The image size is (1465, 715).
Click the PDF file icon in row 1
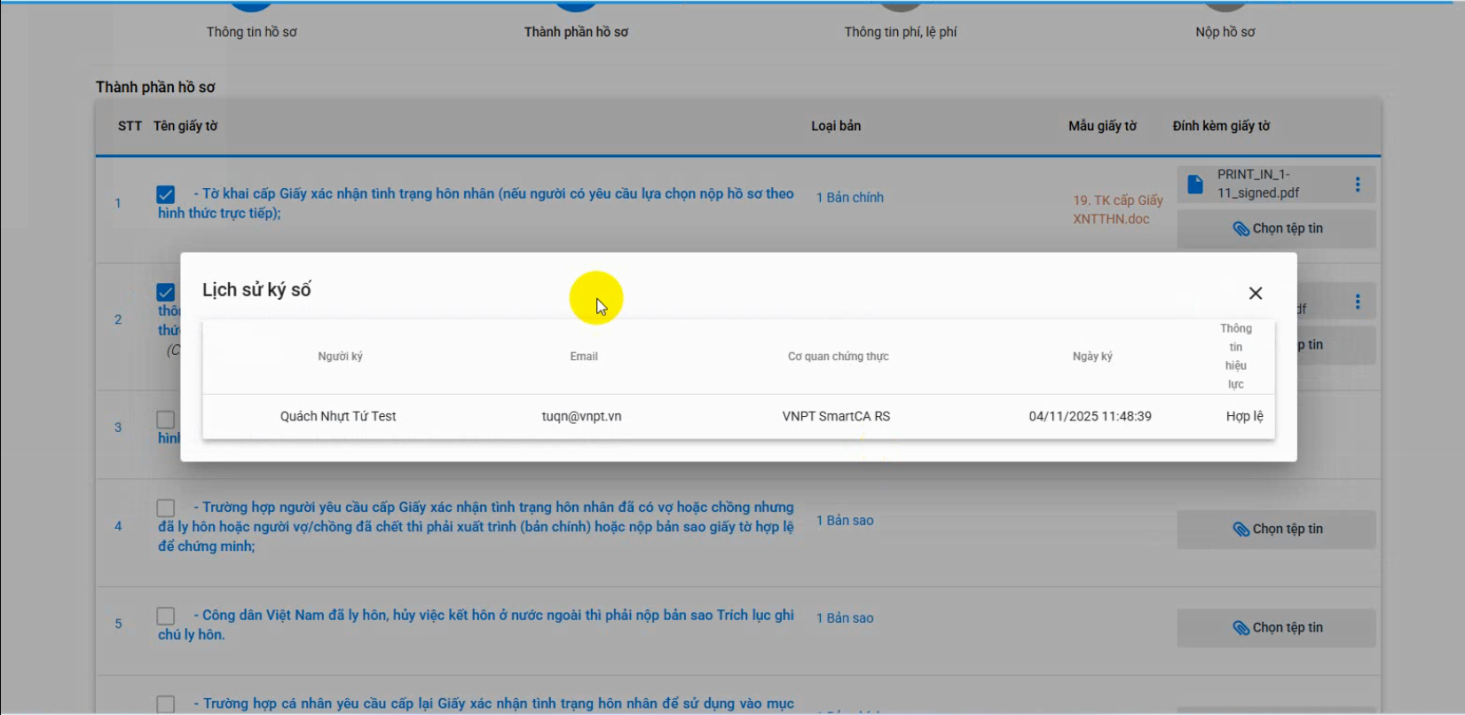pos(1194,184)
